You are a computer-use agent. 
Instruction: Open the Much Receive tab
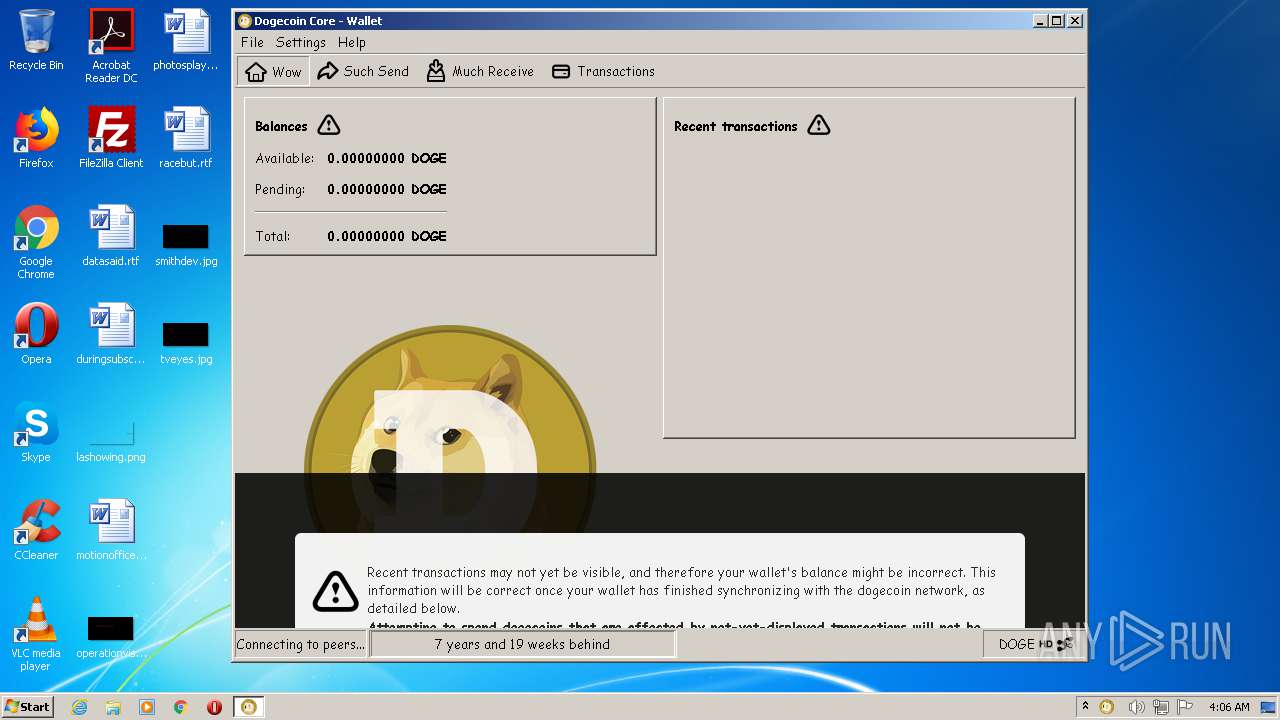[x=480, y=71]
